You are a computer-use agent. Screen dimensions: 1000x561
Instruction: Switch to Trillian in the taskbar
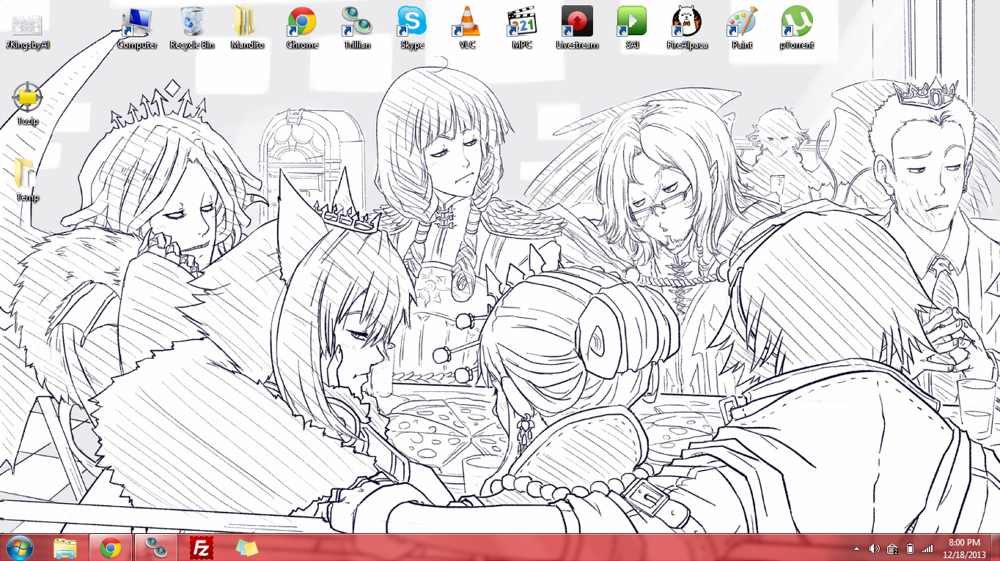pyautogui.click(x=156, y=548)
